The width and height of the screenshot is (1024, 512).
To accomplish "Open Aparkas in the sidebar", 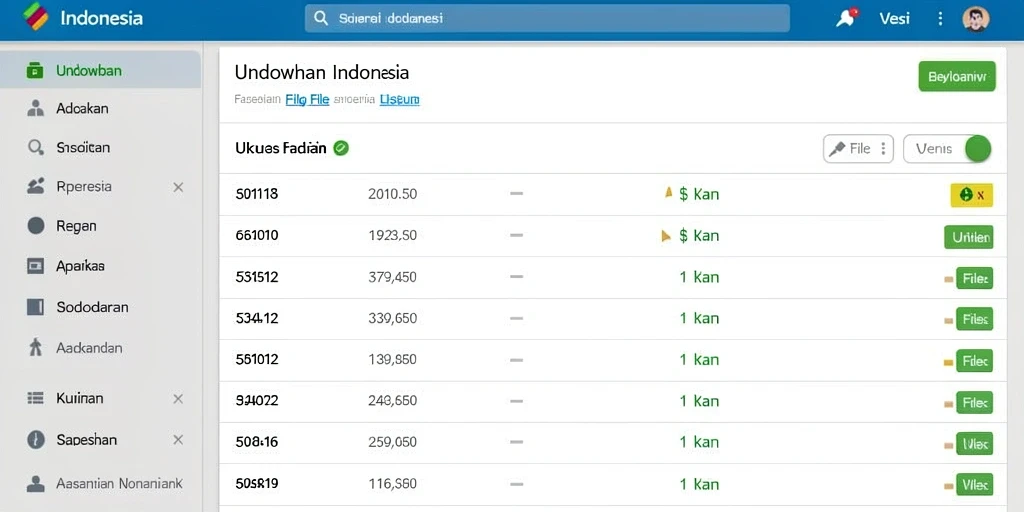I will click(x=80, y=266).
